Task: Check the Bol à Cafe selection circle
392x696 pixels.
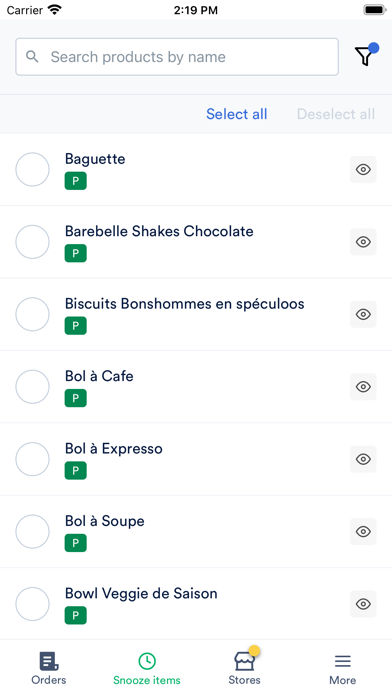Action: coord(32,387)
